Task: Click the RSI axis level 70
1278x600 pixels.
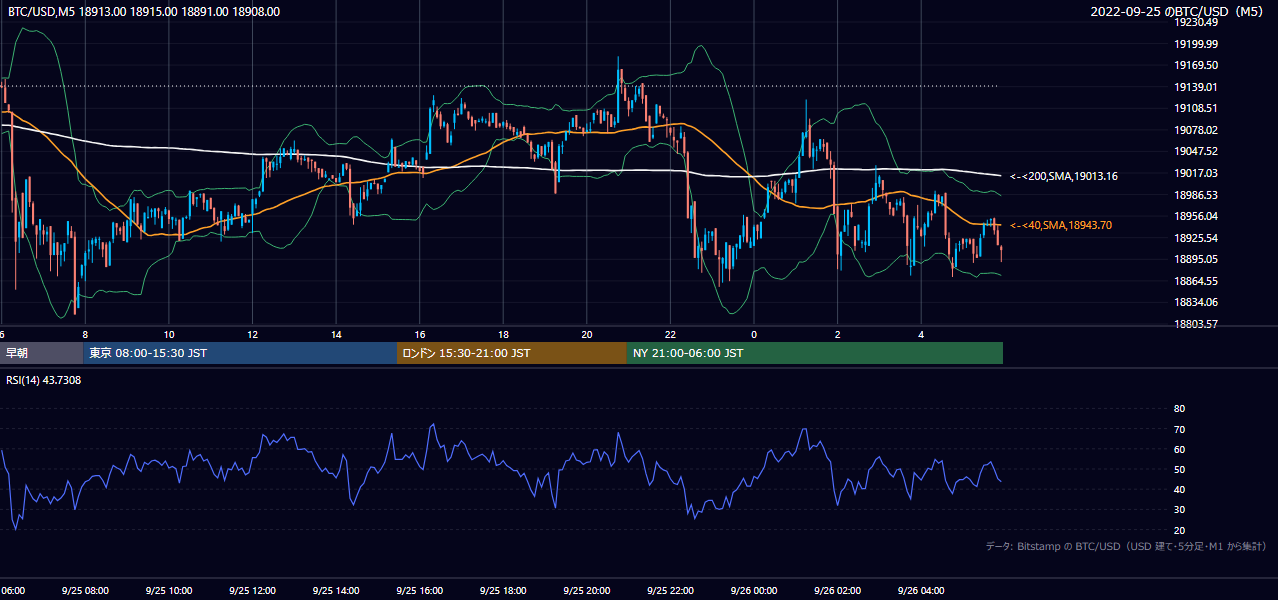Action: 1179,429
